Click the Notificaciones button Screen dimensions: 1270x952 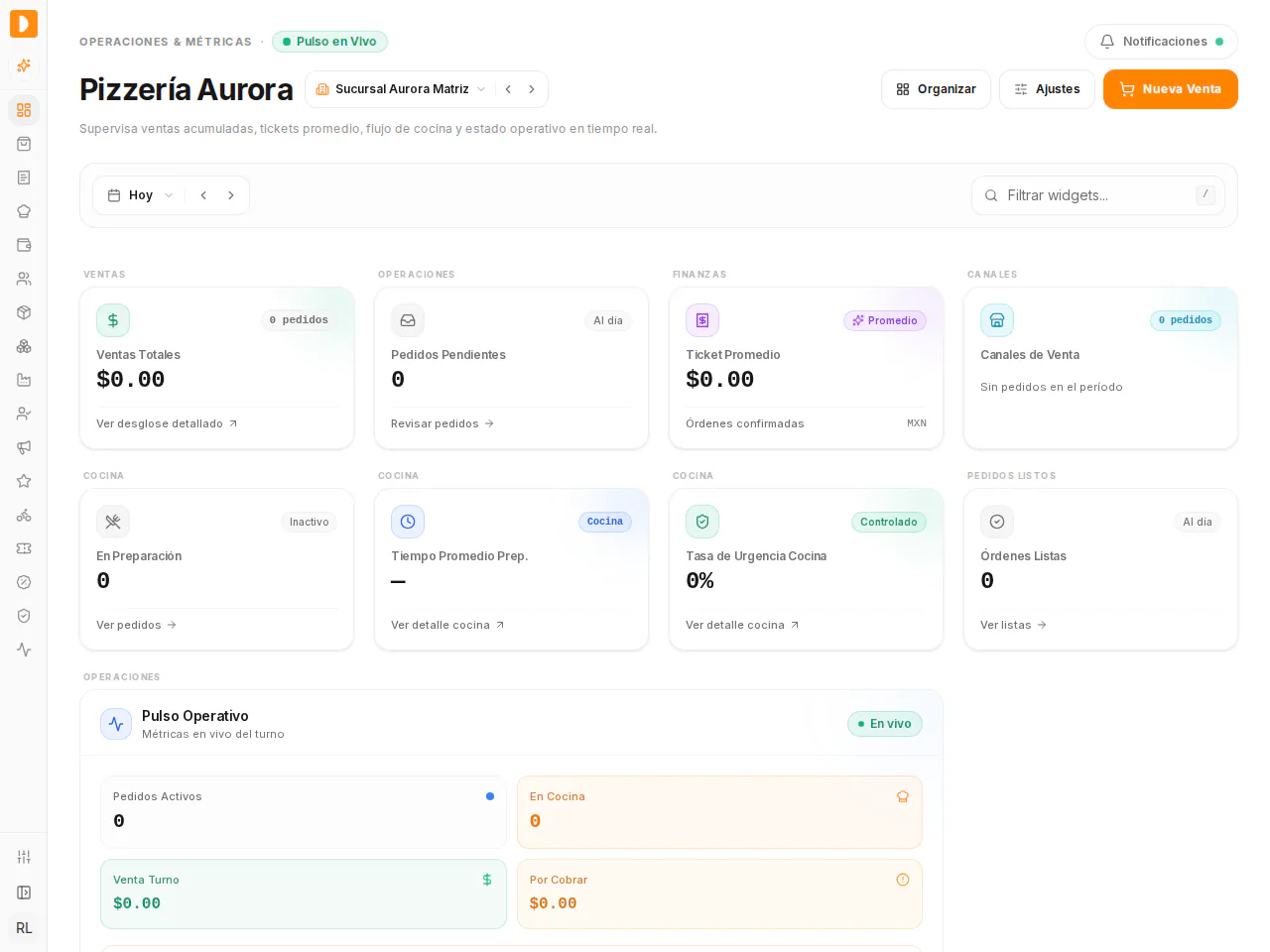point(1161,42)
